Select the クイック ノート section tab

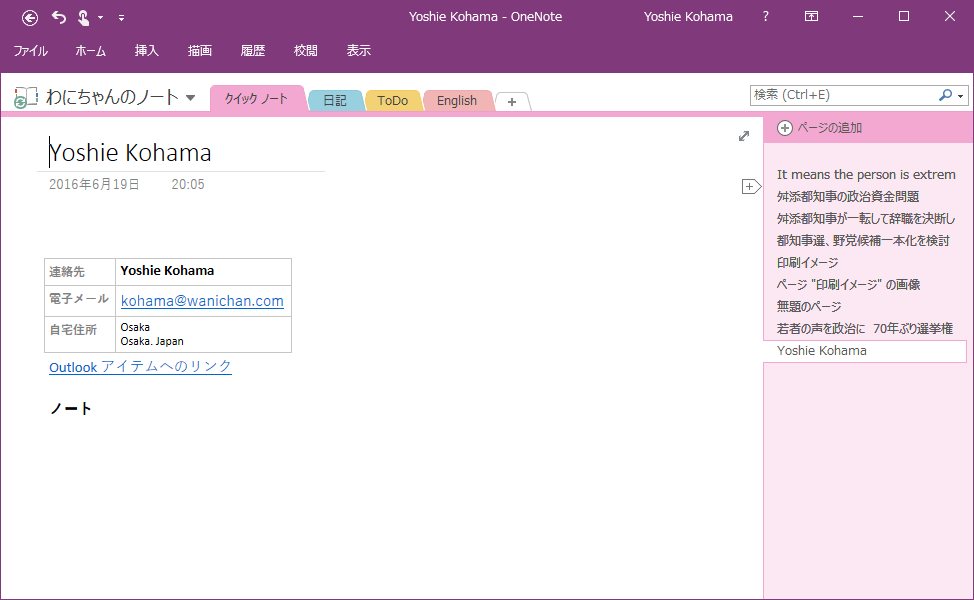coord(256,99)
